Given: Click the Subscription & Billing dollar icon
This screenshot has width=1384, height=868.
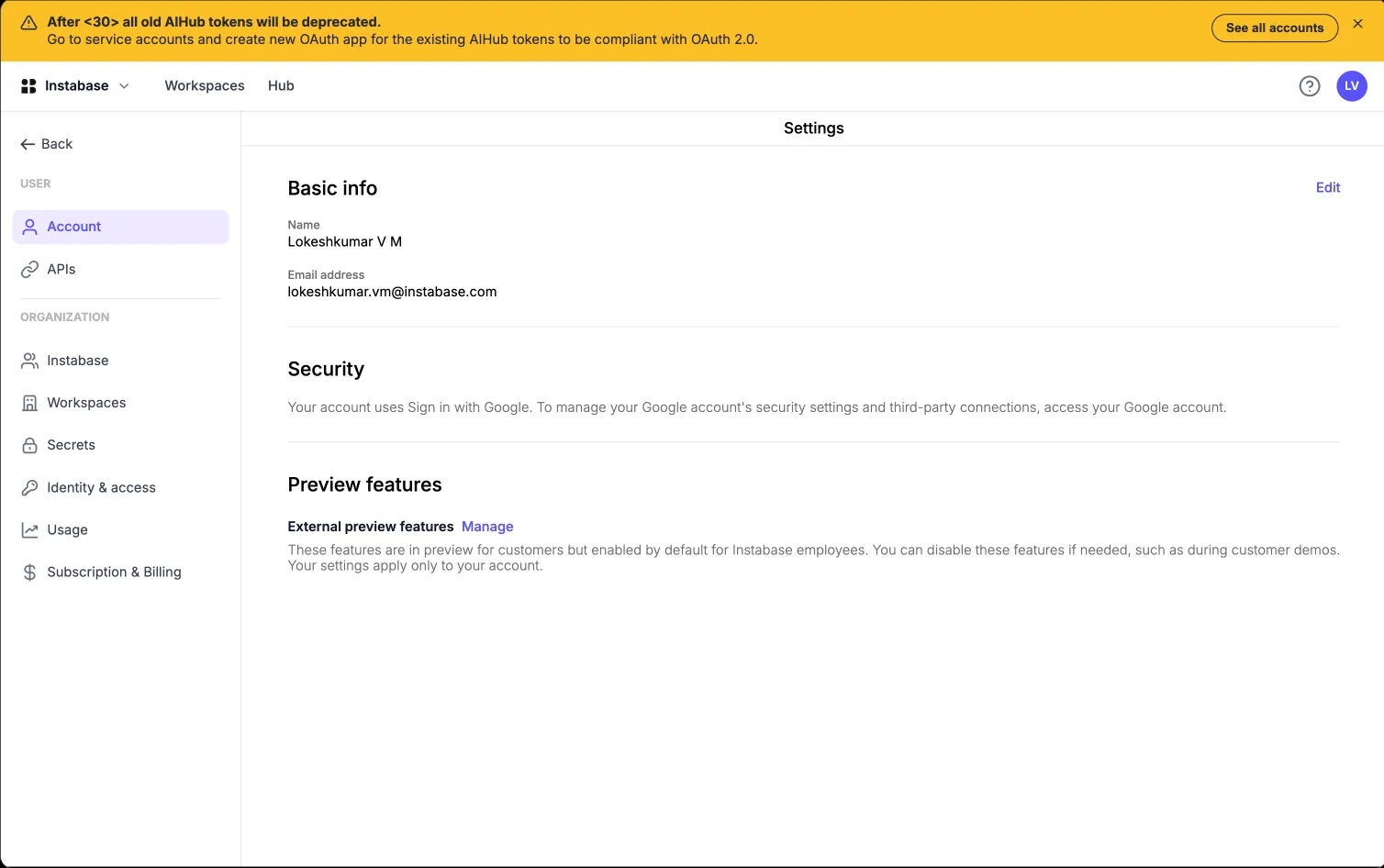Looking at the screenshot, I should (30, 573).
